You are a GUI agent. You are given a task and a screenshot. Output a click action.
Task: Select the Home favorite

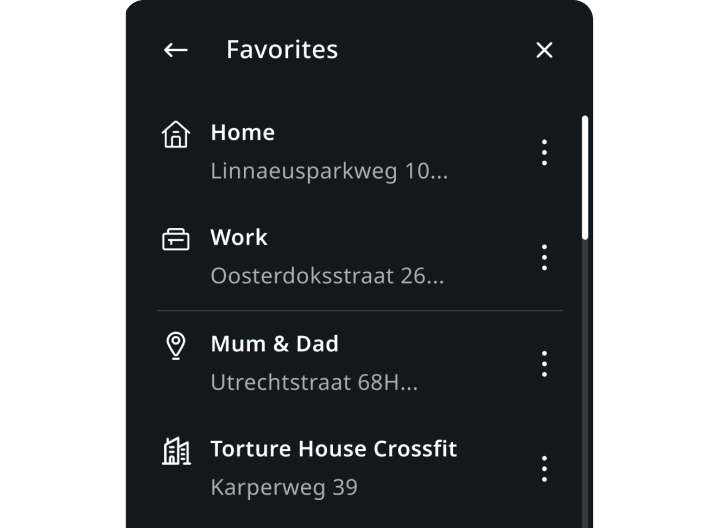pyautogui.click(x=242, y=133)
